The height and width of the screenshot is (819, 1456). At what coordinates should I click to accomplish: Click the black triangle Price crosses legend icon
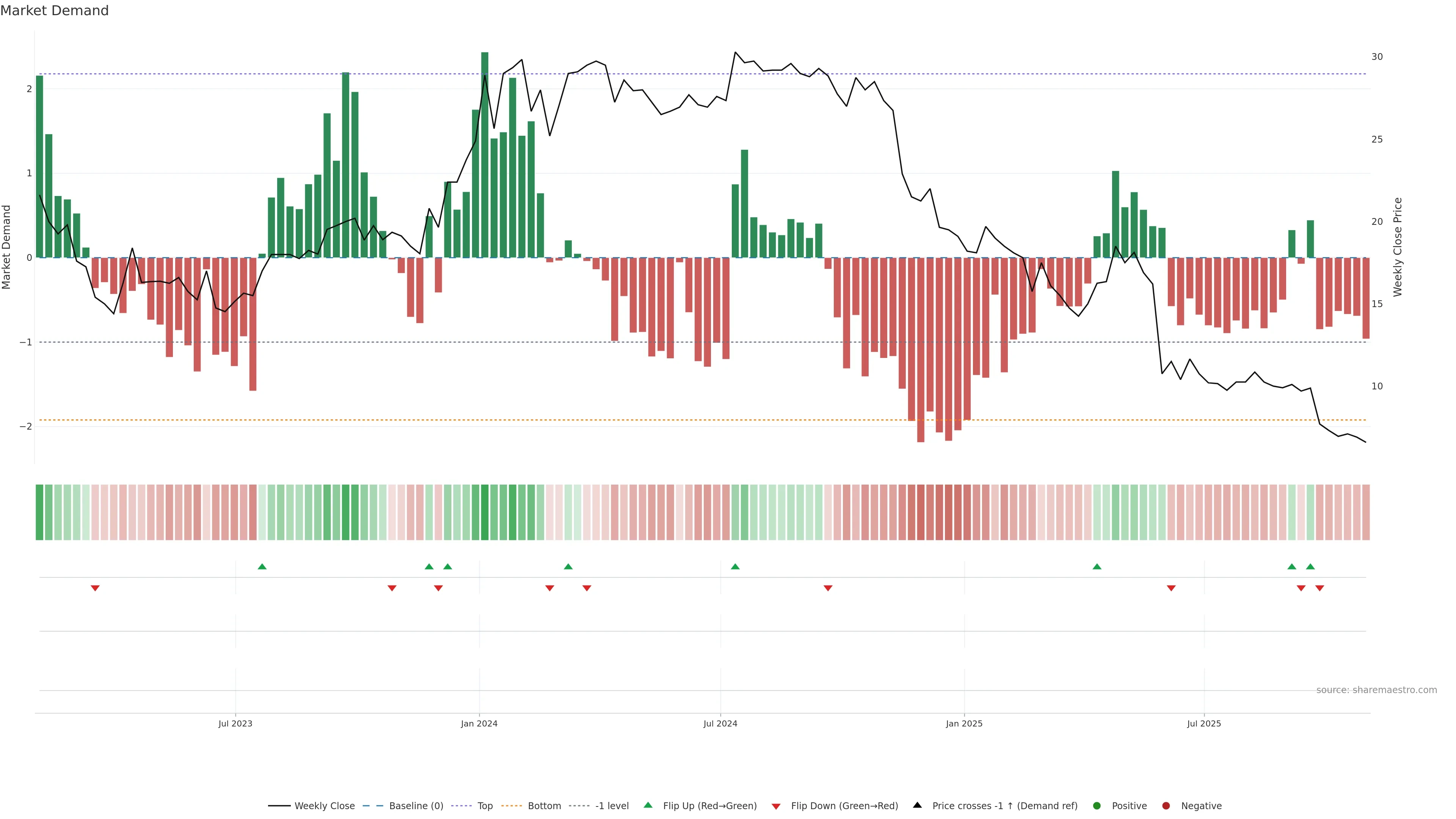[917, 805]
